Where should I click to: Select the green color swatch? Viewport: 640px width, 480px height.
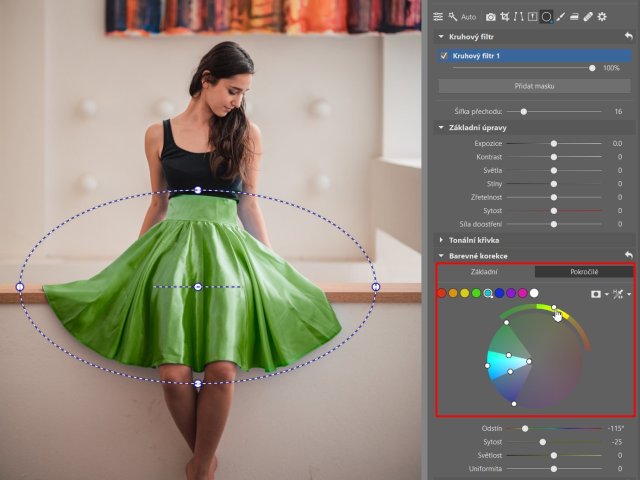click(476, 293)
